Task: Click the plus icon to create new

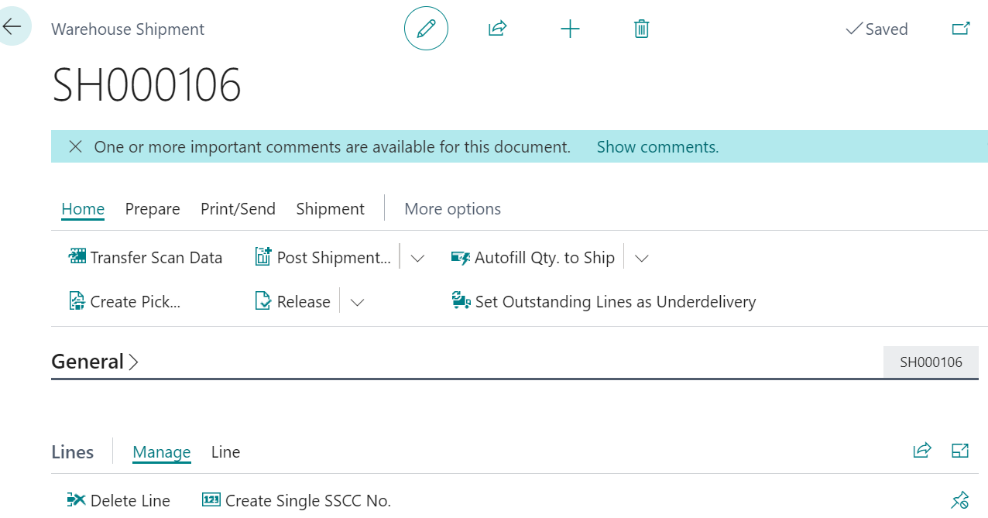Action: 570,29
